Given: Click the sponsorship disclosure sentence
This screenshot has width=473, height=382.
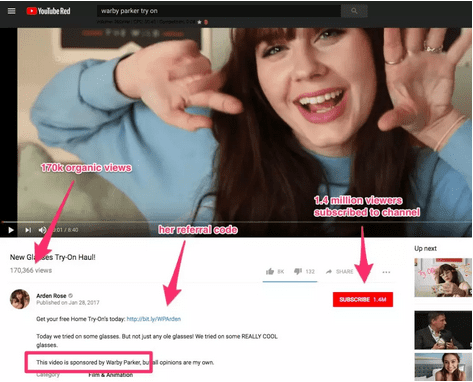Looking at the screenshot, I should tap(125, 362).
